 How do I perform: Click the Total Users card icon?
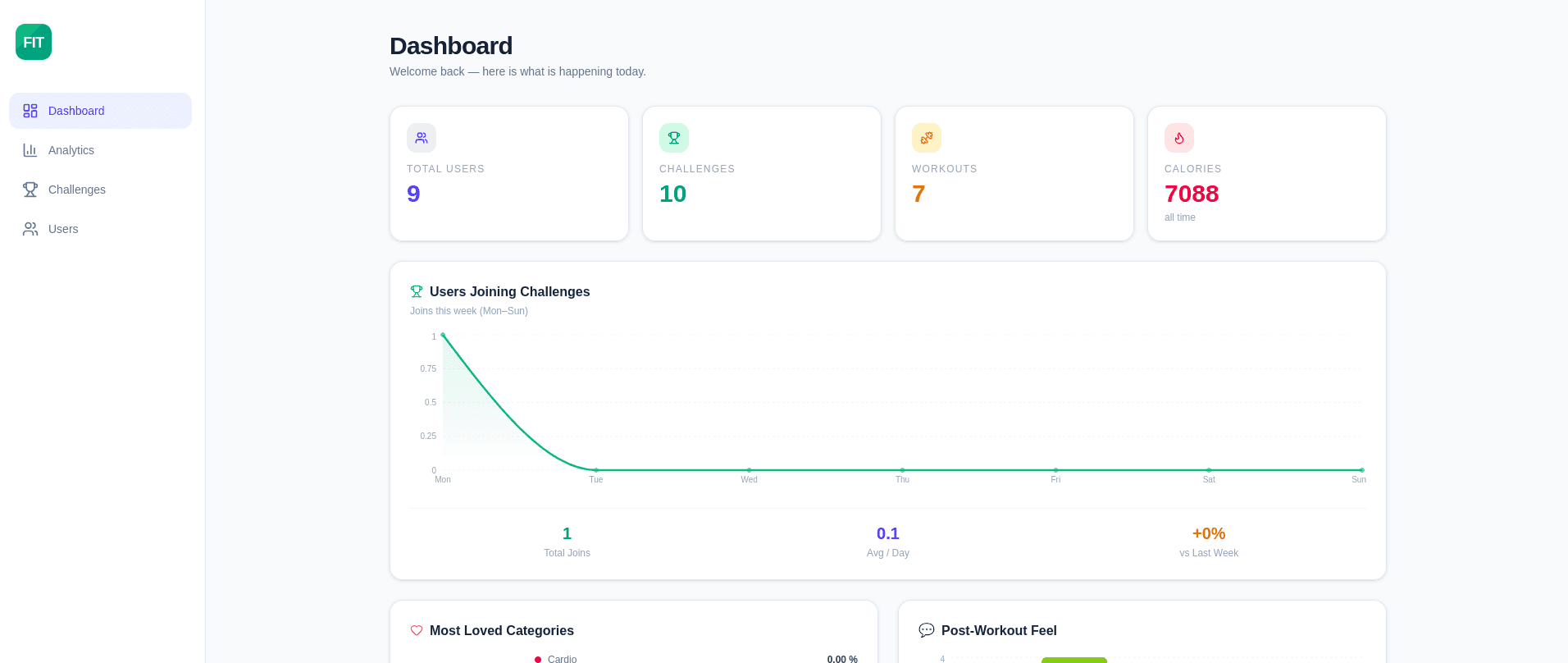(422, 138)
